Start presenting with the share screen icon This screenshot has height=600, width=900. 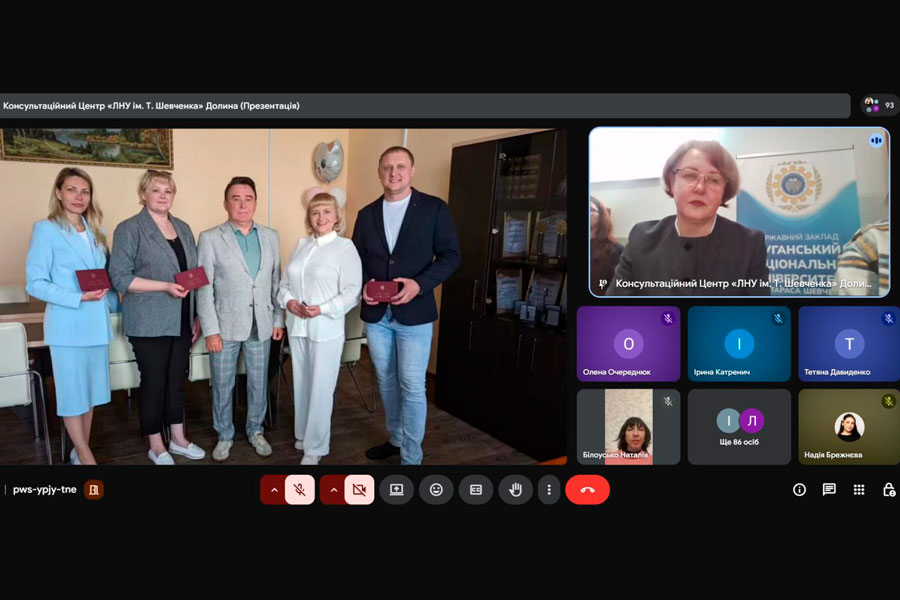(397, 490)
